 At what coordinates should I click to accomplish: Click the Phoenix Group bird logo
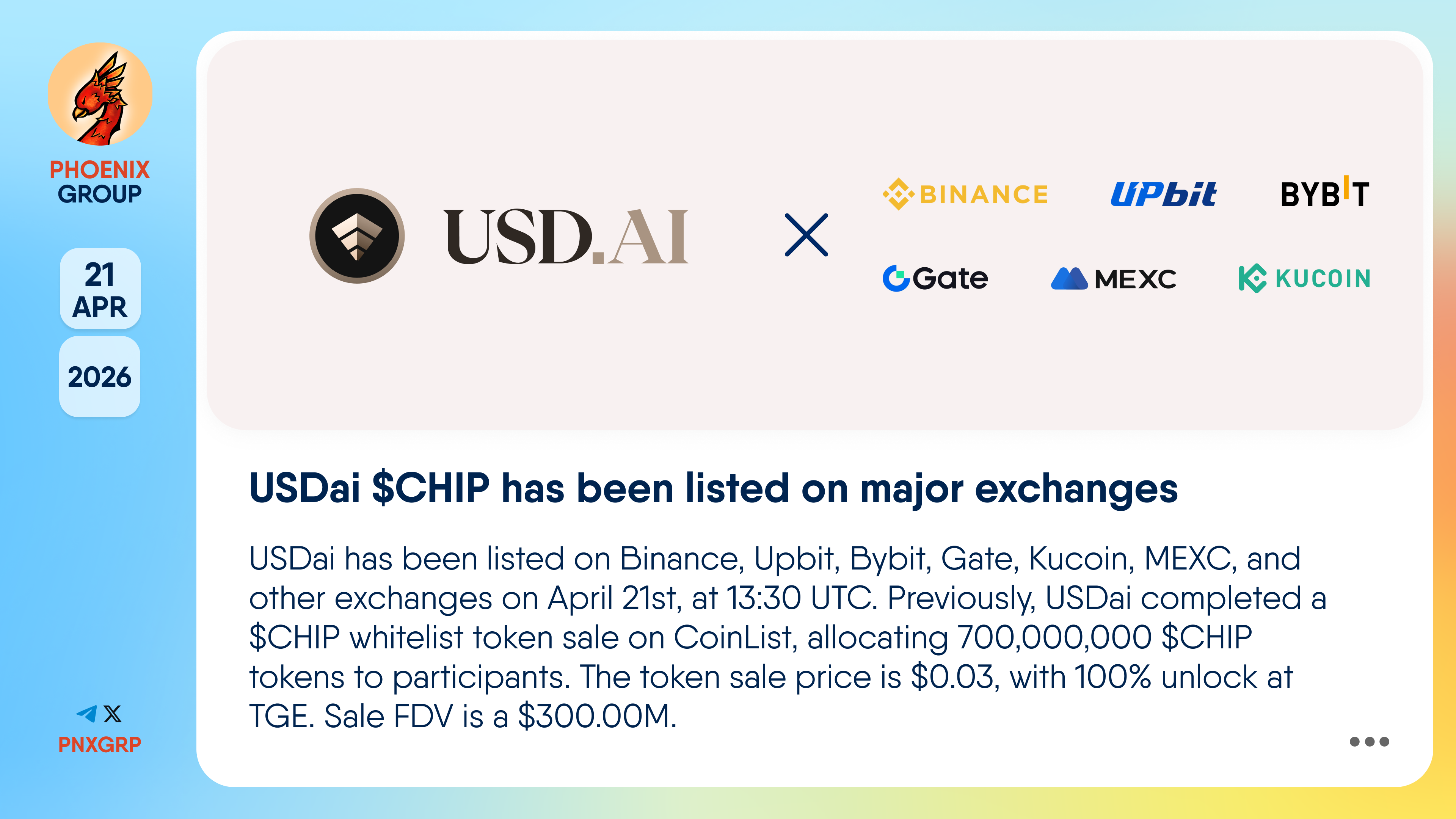tap(100, 94)
